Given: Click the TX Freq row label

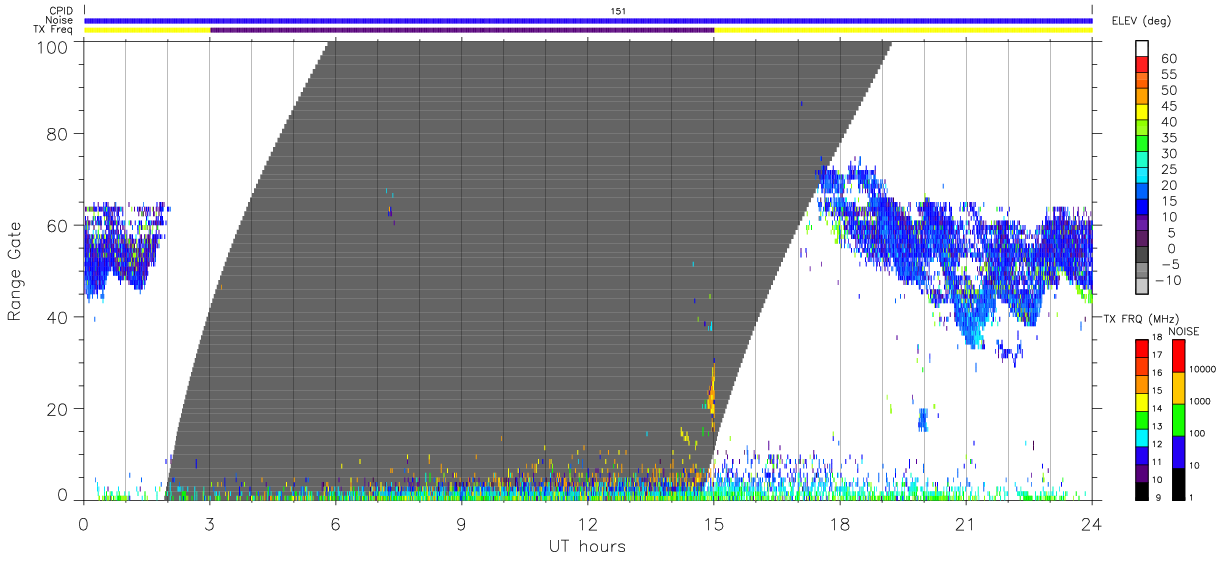Looking at the screenshot, I should pyautogui.click(x=54, y=30).
